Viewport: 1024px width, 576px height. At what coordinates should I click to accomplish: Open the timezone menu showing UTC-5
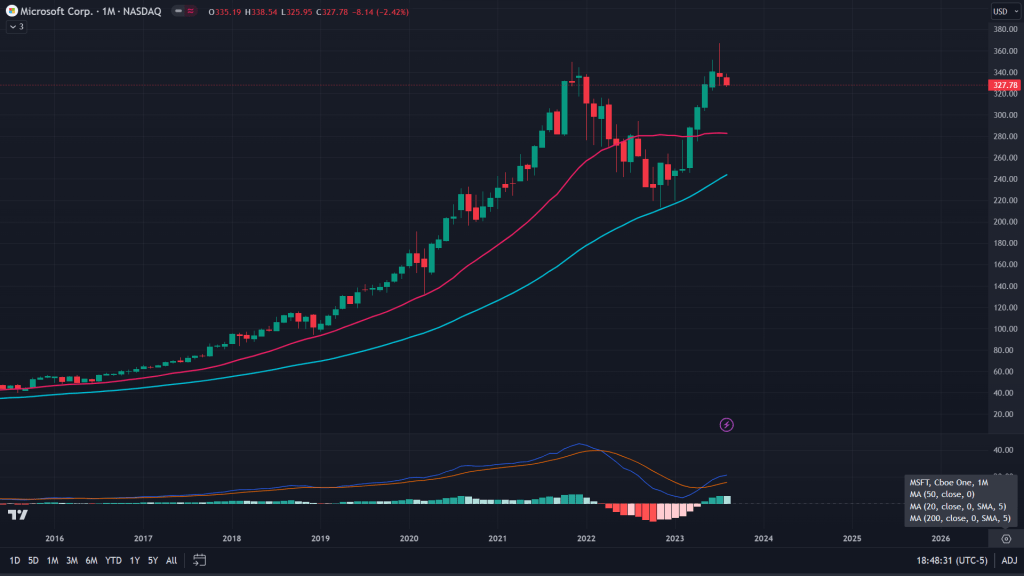(x=952, y=560)
